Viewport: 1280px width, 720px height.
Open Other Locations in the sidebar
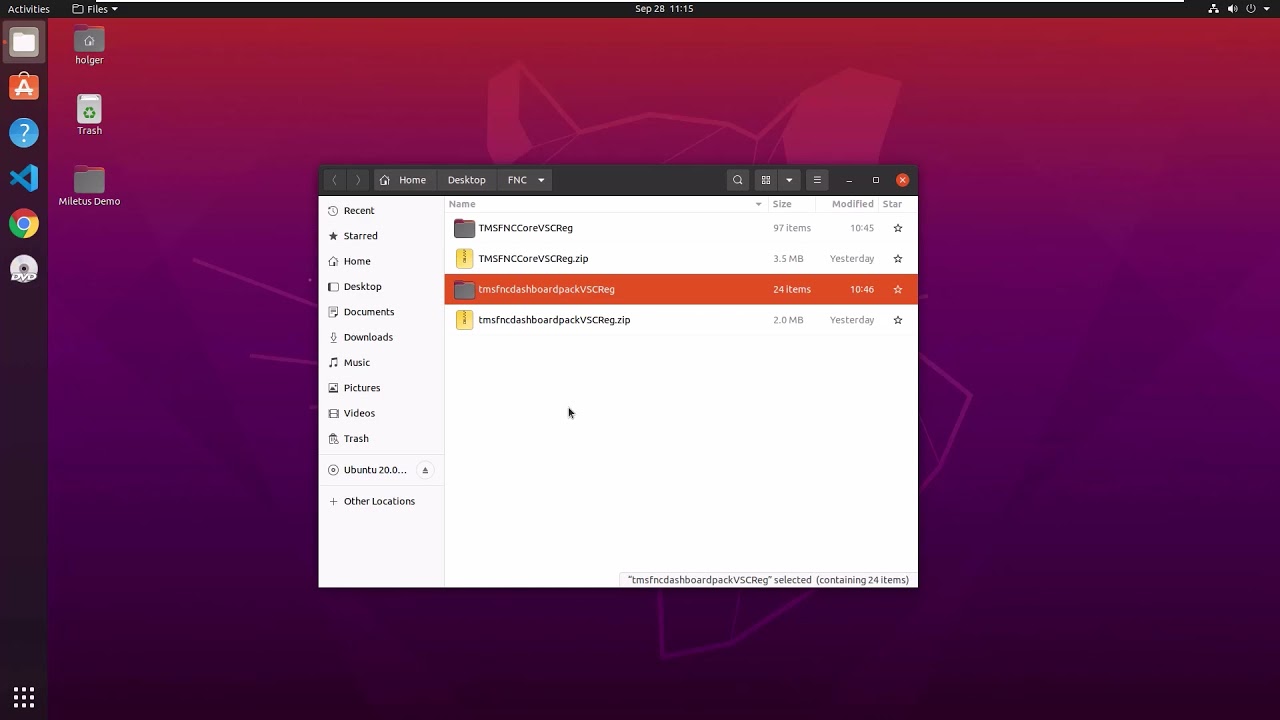tap(381, 501)
